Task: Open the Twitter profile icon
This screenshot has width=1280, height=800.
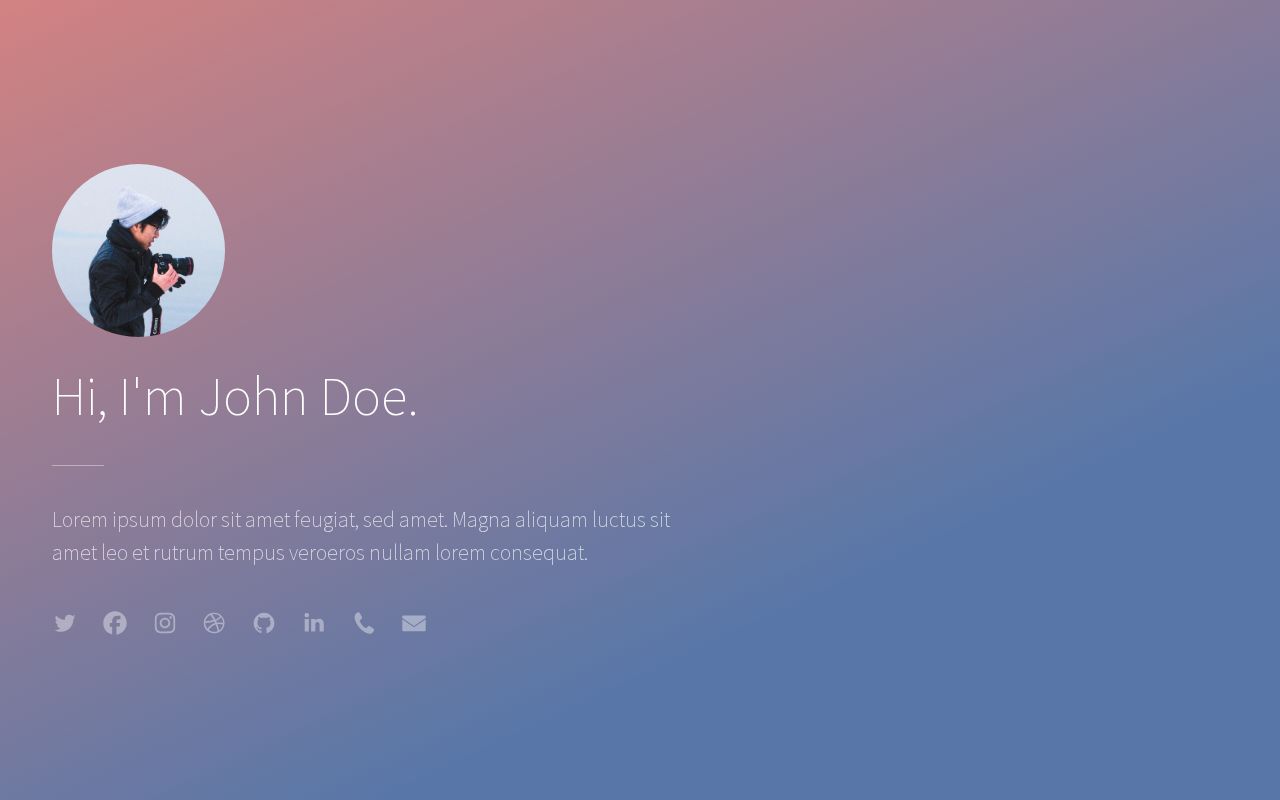Action: coord(65,624)
